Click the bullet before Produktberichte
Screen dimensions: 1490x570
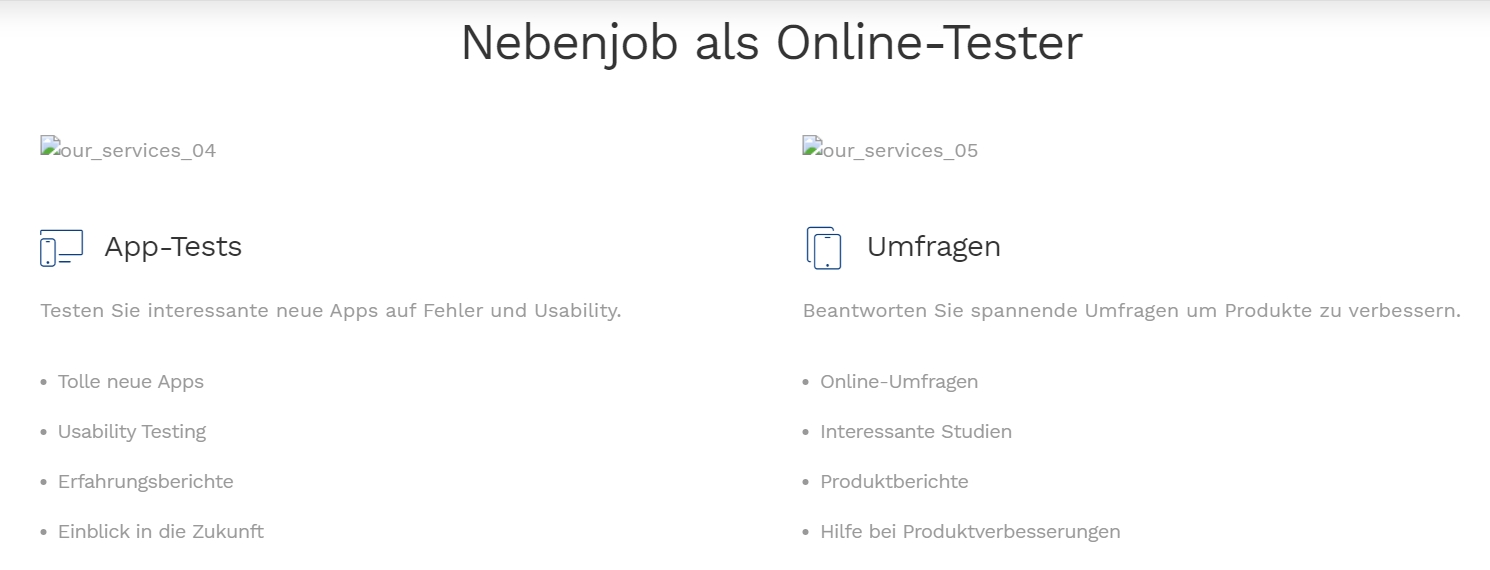click(x=806, y=483)
